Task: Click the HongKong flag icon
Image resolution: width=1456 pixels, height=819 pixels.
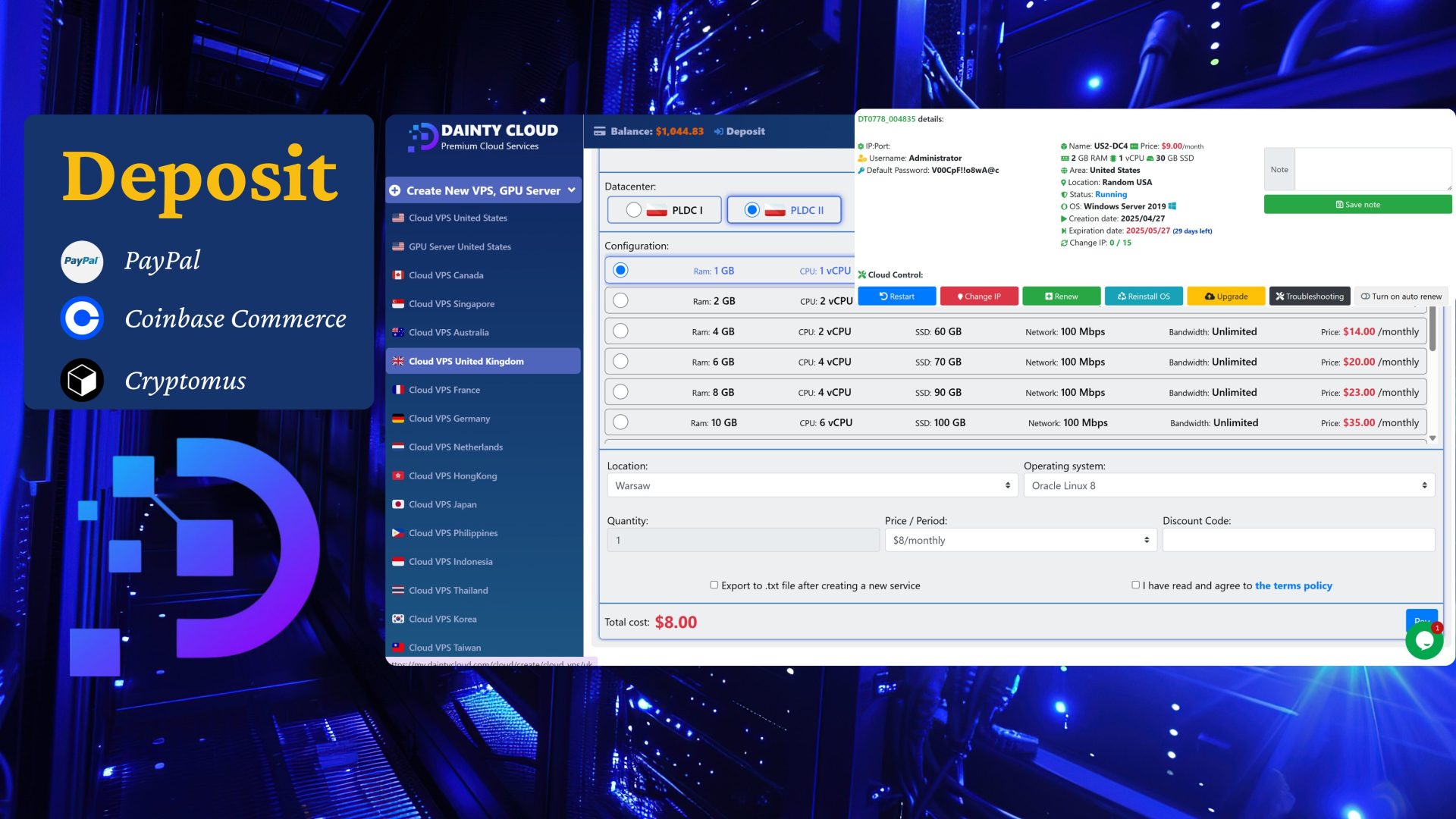Action: pyautogui.click(x=398, y=476)
